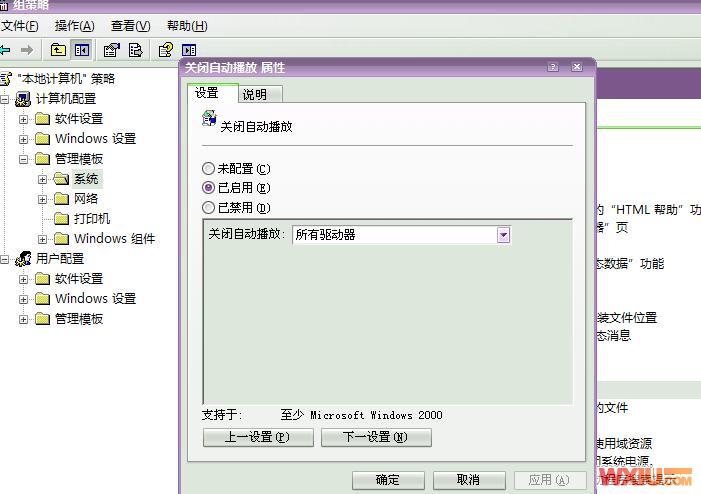The width and height of the screenshot is (701, 494).
Task: Click the Help question mark toolbar icon
Action: coord(166,49)
